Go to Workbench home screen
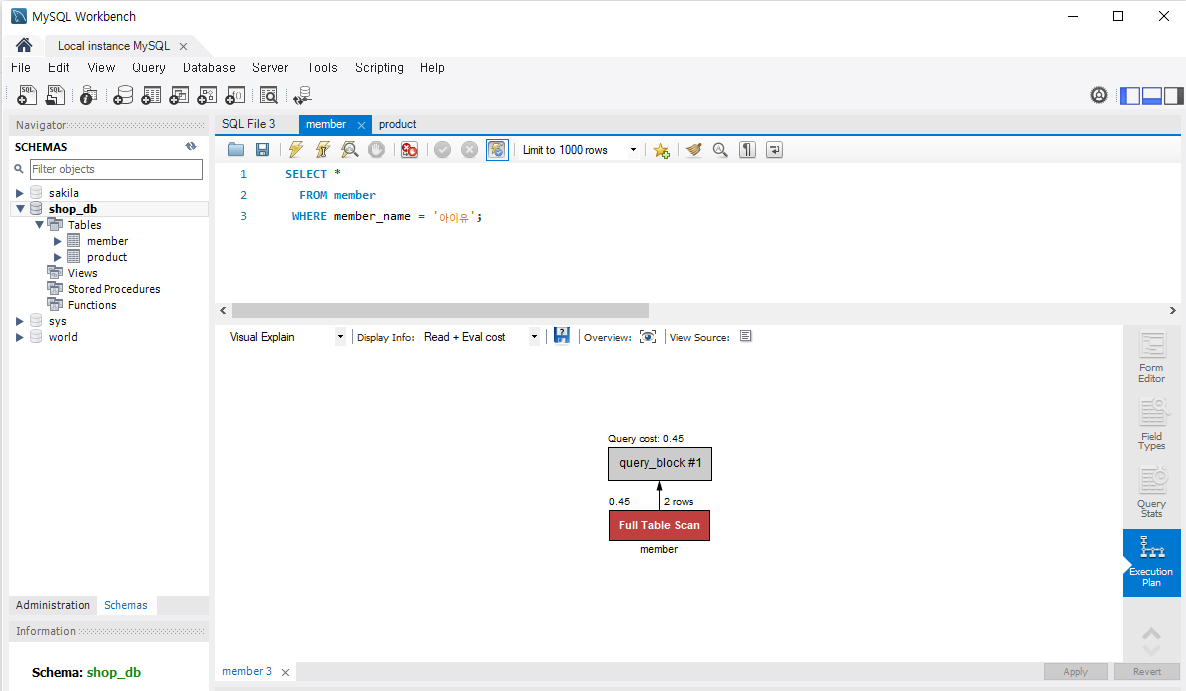Viewport: 1186px width, 691px height. point(24,45)
